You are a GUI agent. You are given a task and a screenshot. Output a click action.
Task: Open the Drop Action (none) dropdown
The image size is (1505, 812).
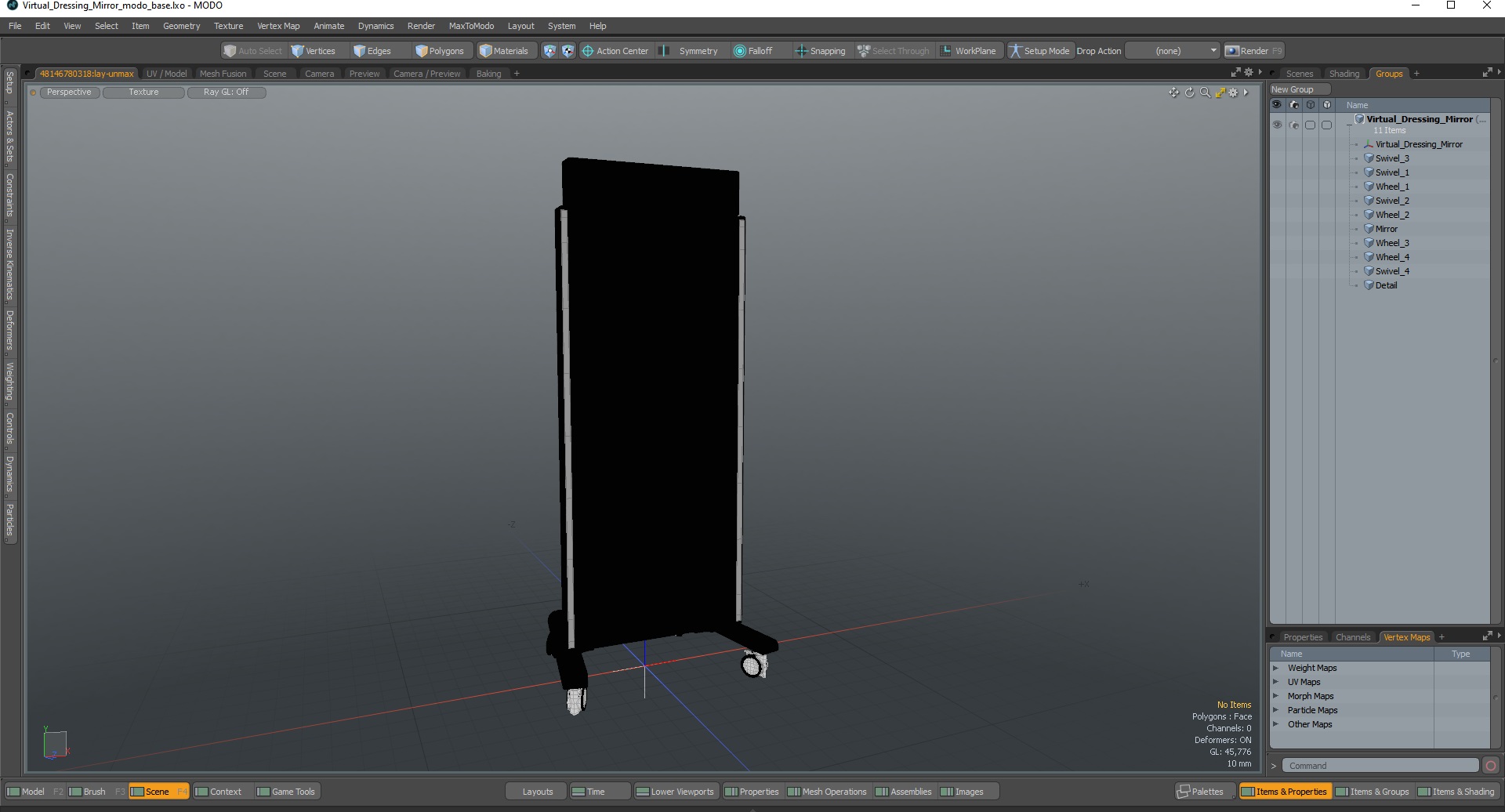pos(1173,51)
